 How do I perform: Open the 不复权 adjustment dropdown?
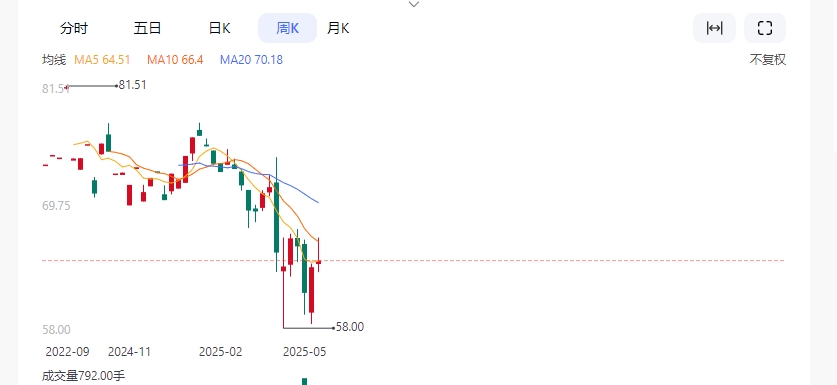pyautogui.click(x=768, y=60)
